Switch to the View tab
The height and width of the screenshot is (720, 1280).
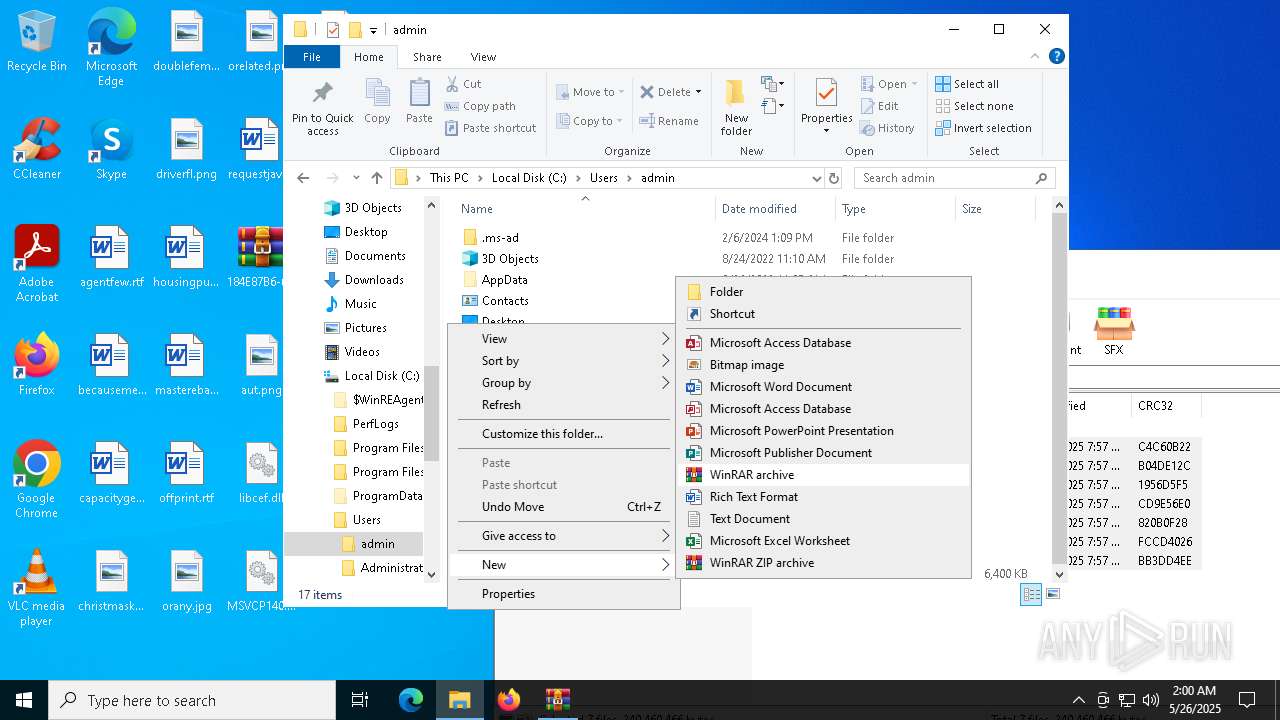point(483,57)
